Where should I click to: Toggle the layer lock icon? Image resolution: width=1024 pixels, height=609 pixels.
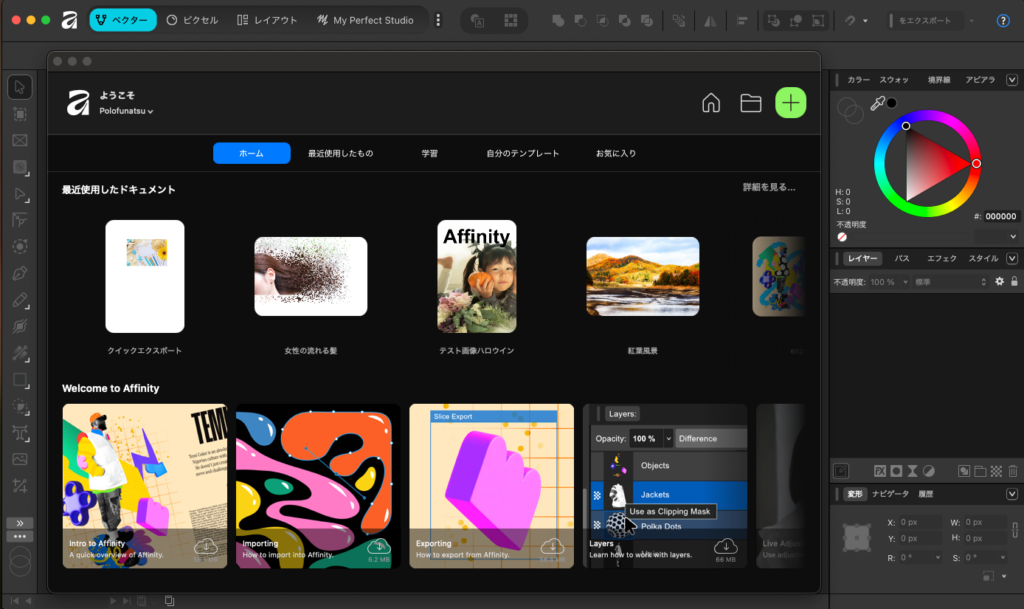pos(1014,282)
